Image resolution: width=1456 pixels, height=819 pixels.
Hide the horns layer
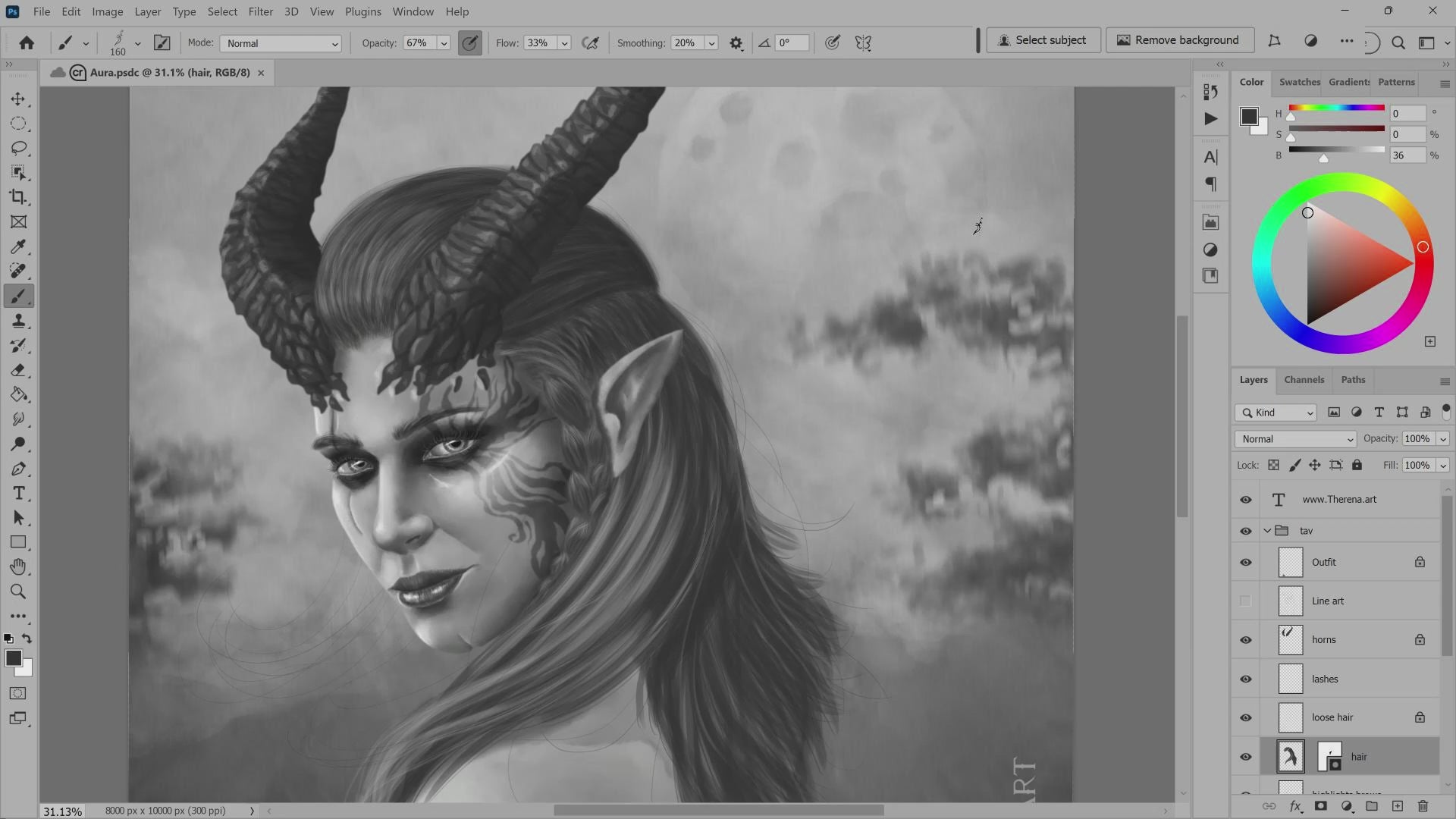click(x=1246, y=640)
